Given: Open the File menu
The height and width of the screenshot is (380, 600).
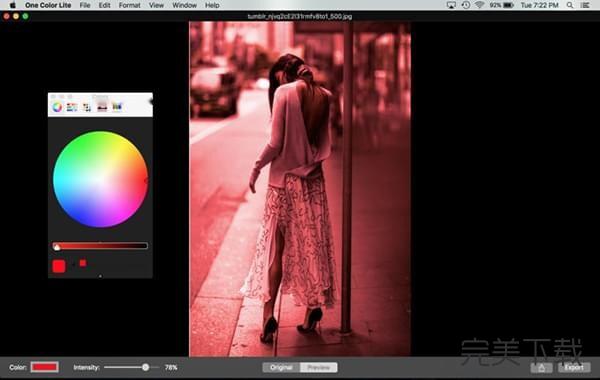Looking at the screenshot, I should pyautogui.click(x=85, y=5).
